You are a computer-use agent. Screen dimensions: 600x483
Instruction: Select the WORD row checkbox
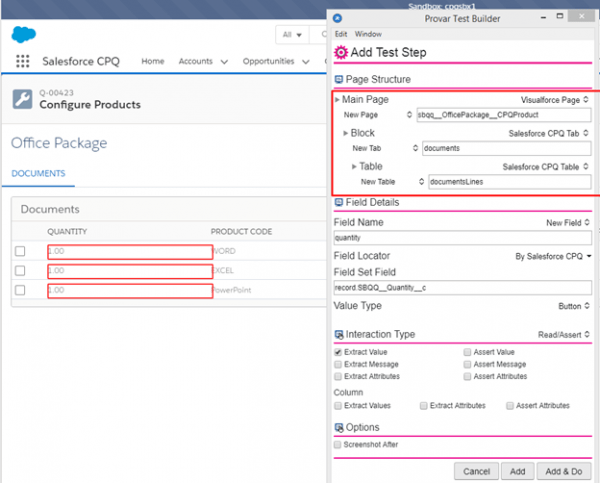point(20,251)
